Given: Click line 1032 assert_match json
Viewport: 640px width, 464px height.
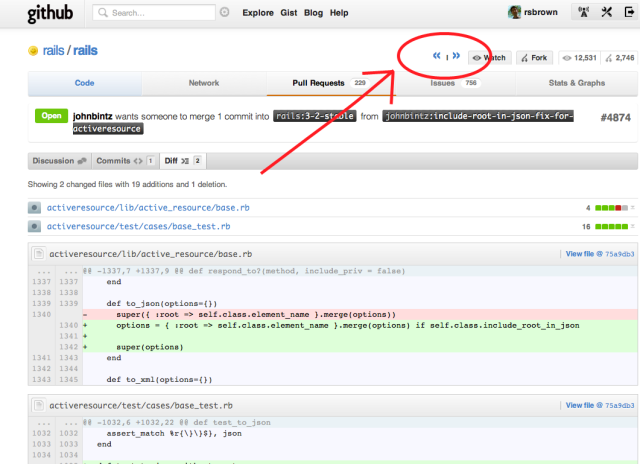Looking at the screenshot, I should point(333,433).
